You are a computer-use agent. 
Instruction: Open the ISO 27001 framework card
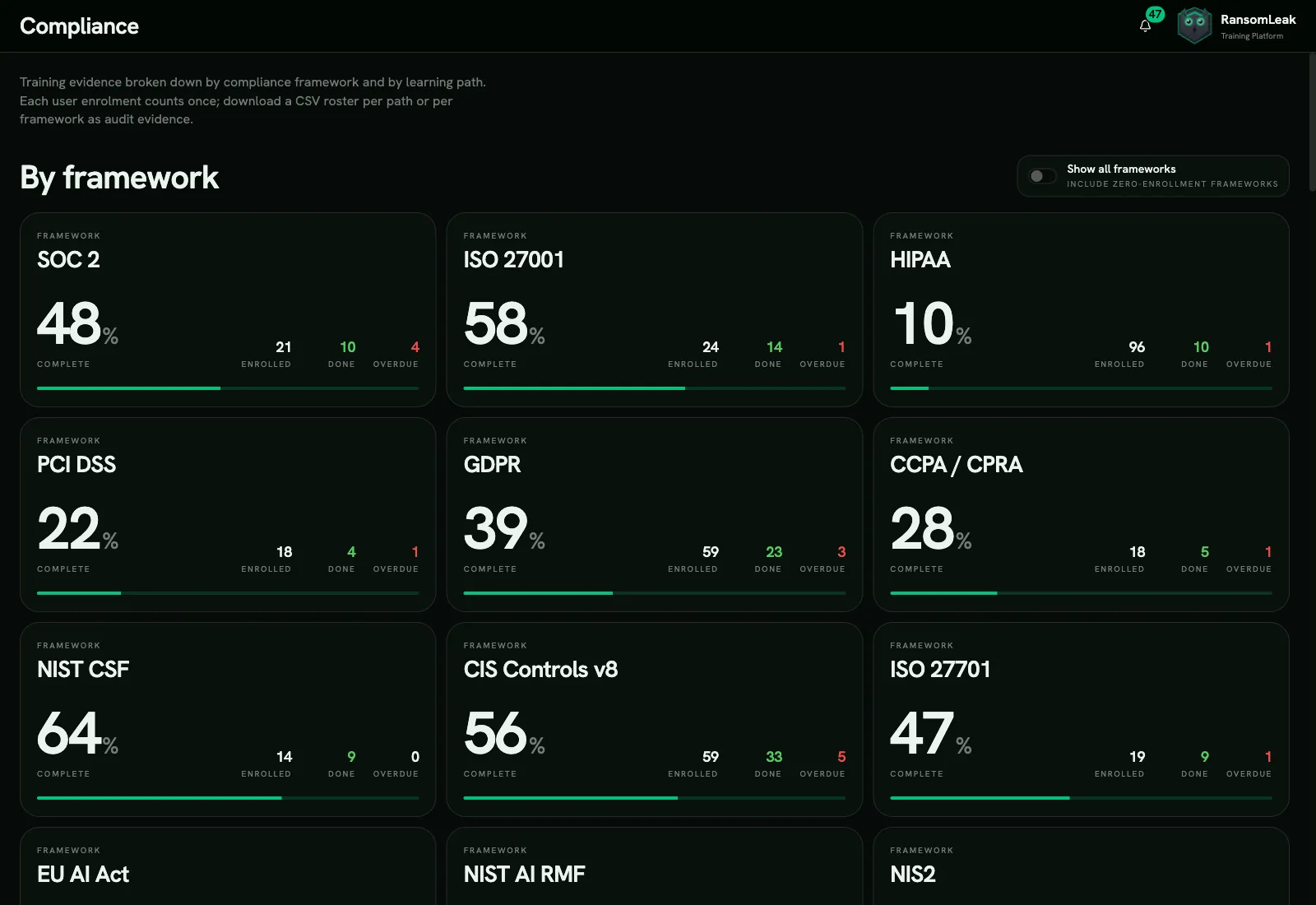point(654,309)
